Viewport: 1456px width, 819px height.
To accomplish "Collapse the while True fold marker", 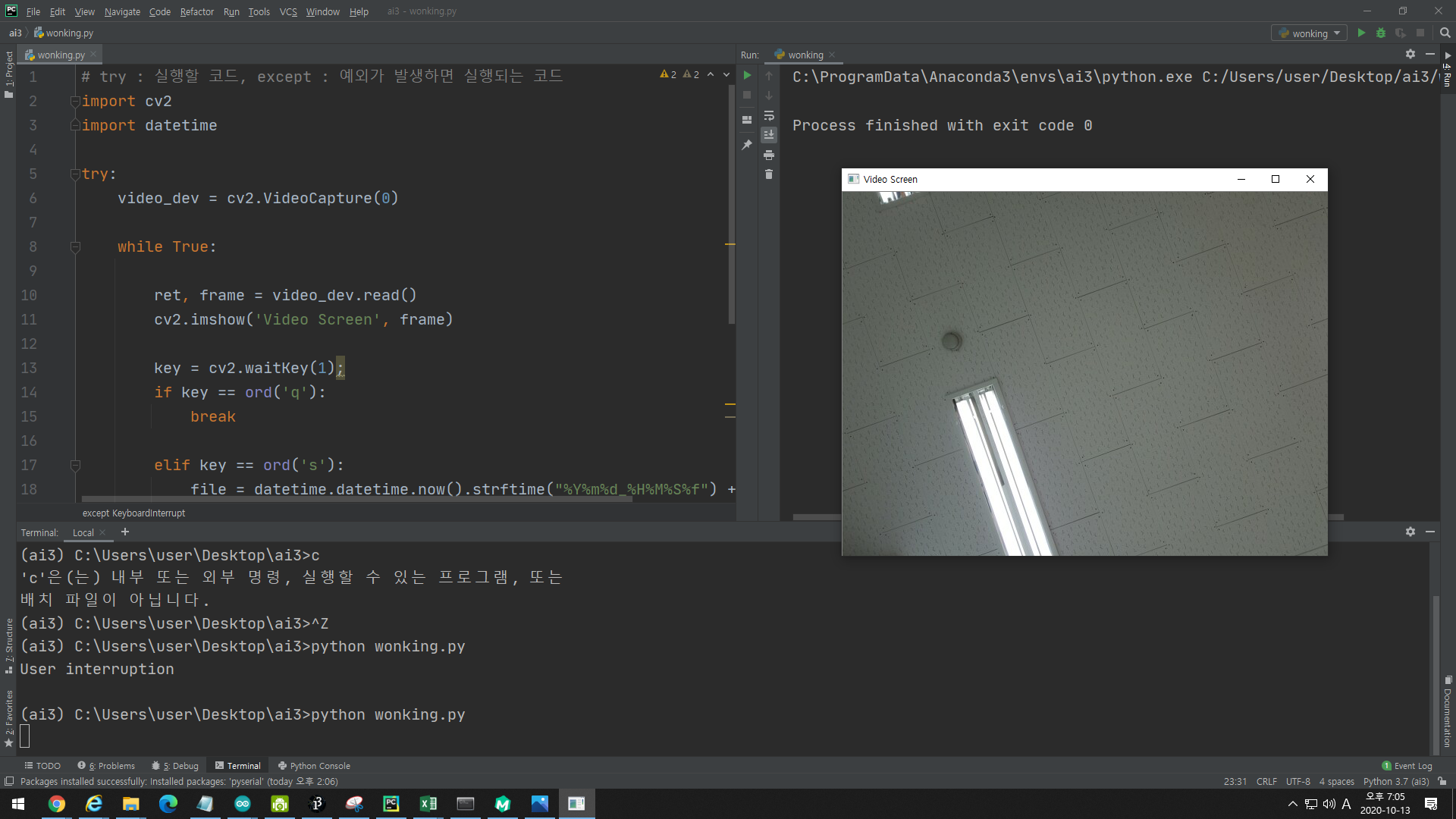I will (x=75, y=247).
